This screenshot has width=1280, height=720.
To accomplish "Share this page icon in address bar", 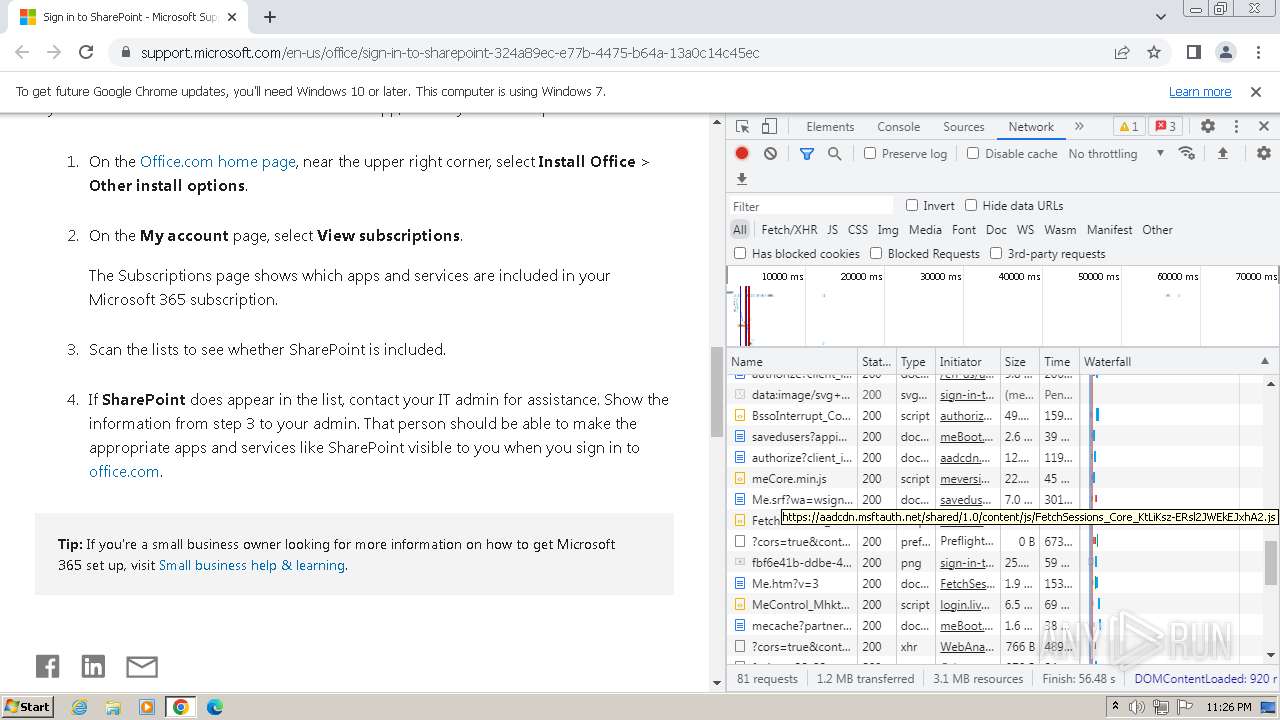I will (1122, 52).
